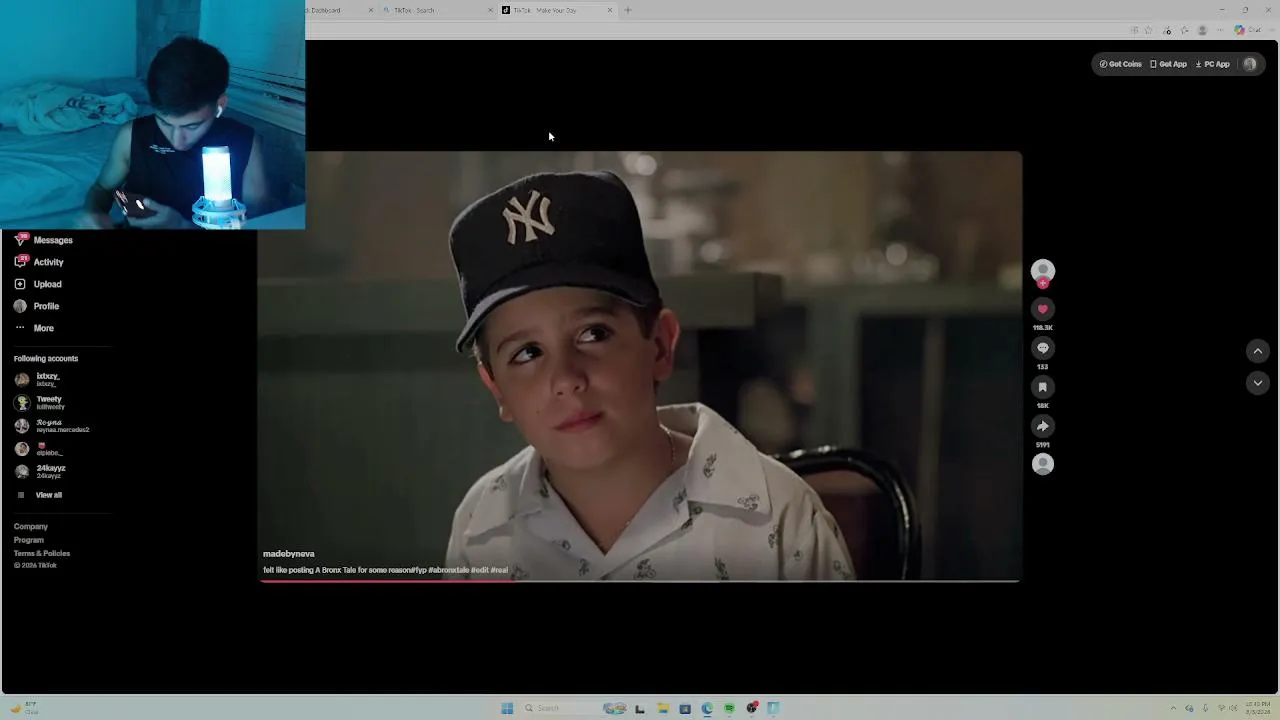Select the TikTok Make Your Day tab
Screen dimensions: 1280x720
click(558, 10)
